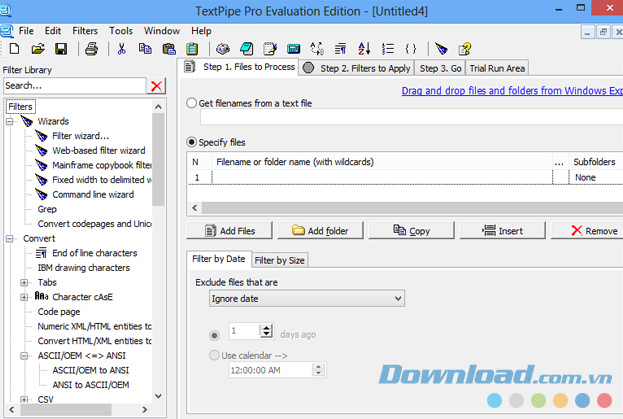This screenshot has height=419, width=623.
Task: Select the Specify files radio button
Action: click(192, 142)
